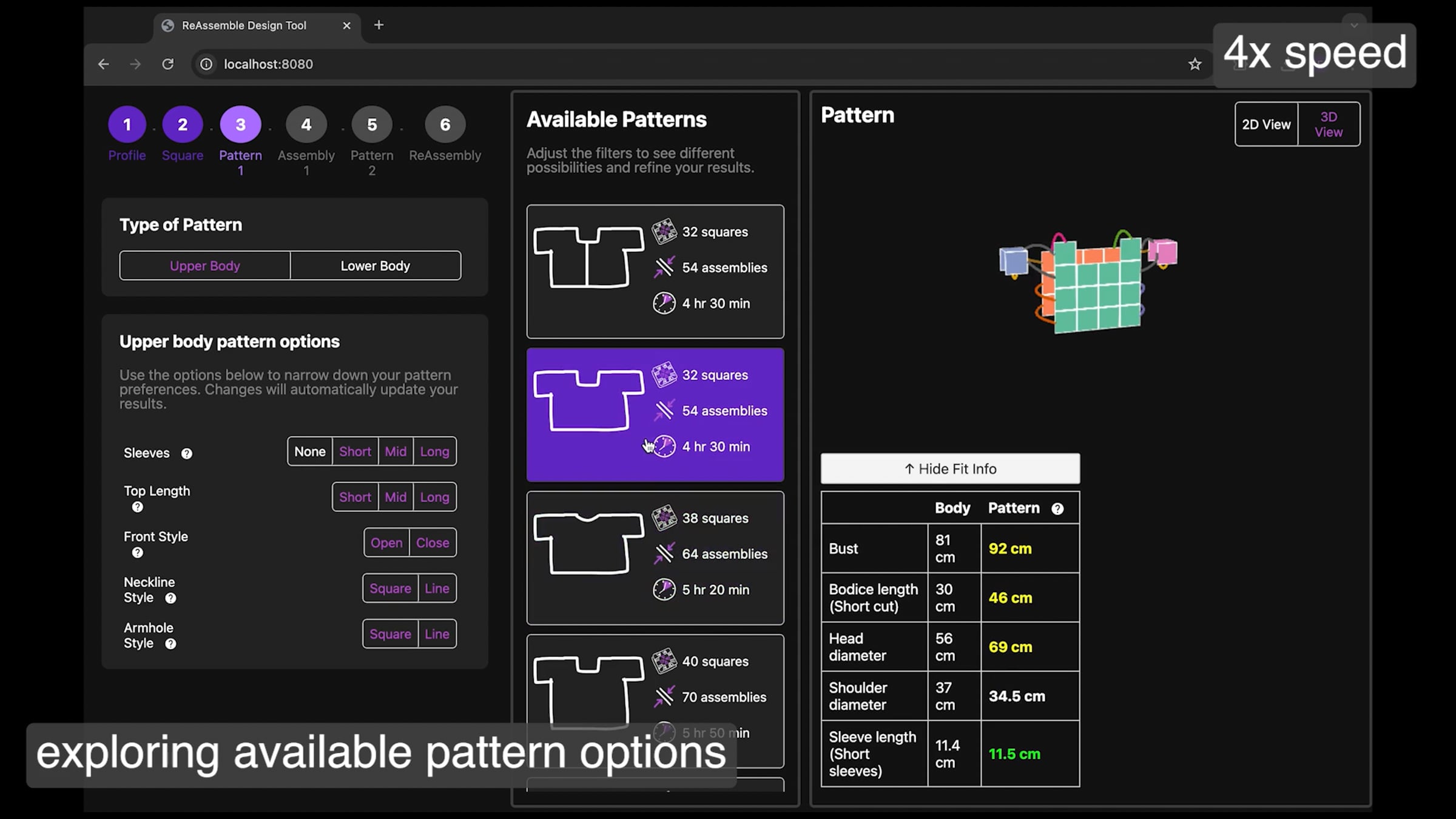Viewport: 1456px width, 819px height.
Task: Set Neckline Style to Square
Action: coord(390,588)
